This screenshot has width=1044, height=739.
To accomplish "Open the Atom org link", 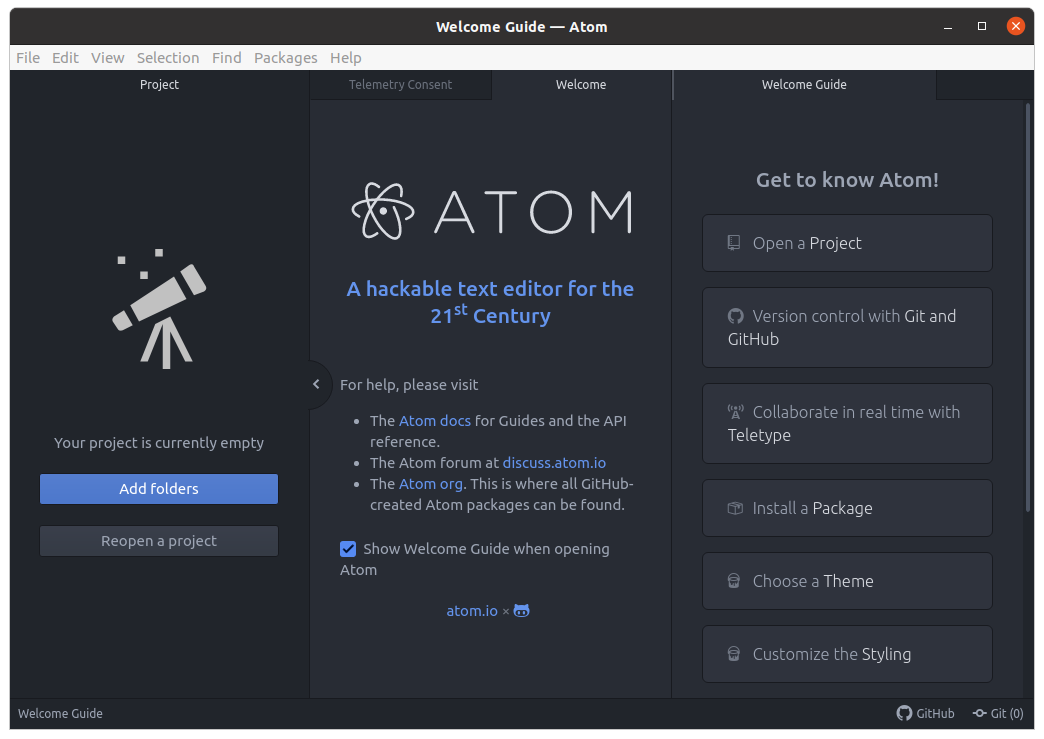I will (x=431, y=484).
